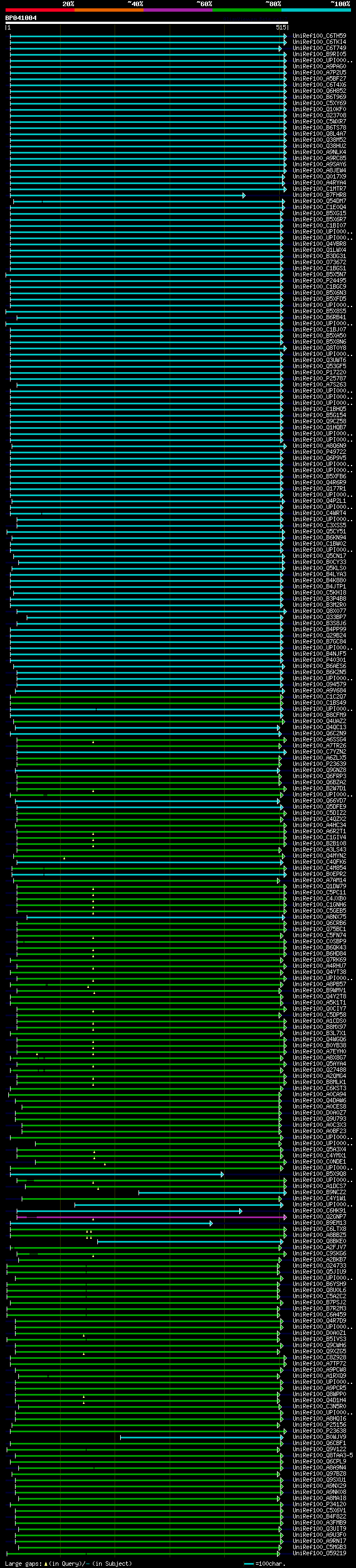Click the green ~80% identity legend bar
356x1568 pixels.
tap(247, 10)
